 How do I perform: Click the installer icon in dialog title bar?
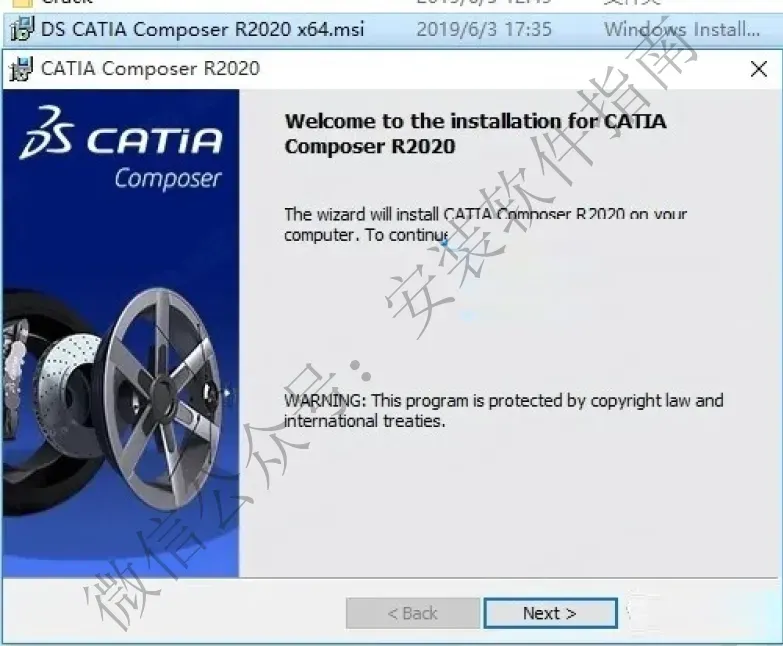(20, 68)
